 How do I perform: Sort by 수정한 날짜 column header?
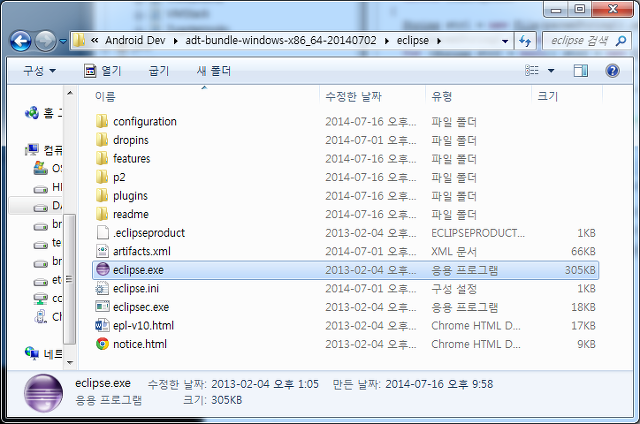(x=353, y=97)
